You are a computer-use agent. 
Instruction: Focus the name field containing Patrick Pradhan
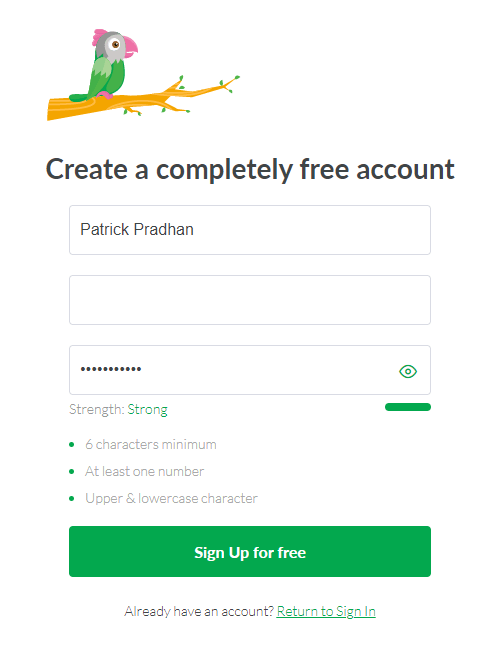[x=250, y=230]
